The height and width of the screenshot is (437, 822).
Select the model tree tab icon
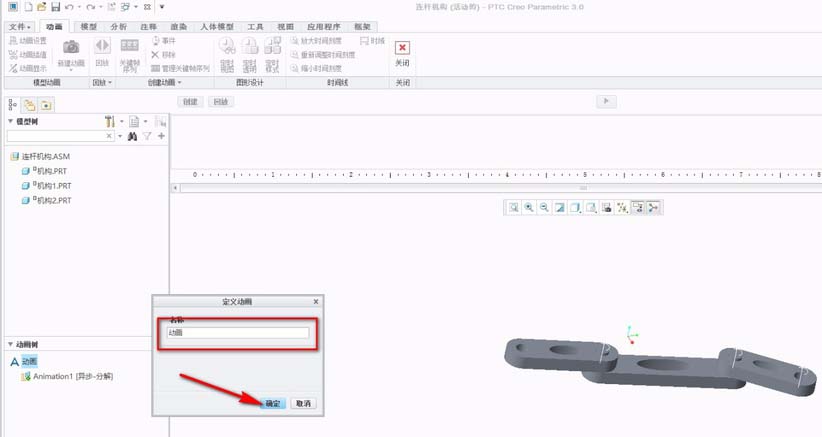[x=13, y=105]
